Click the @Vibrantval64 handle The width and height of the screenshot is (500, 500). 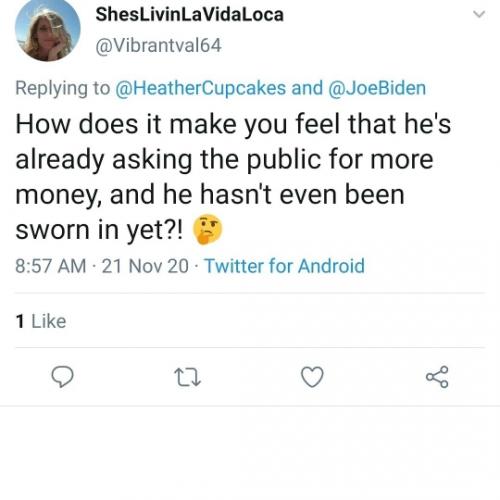[x=158, y=46]
